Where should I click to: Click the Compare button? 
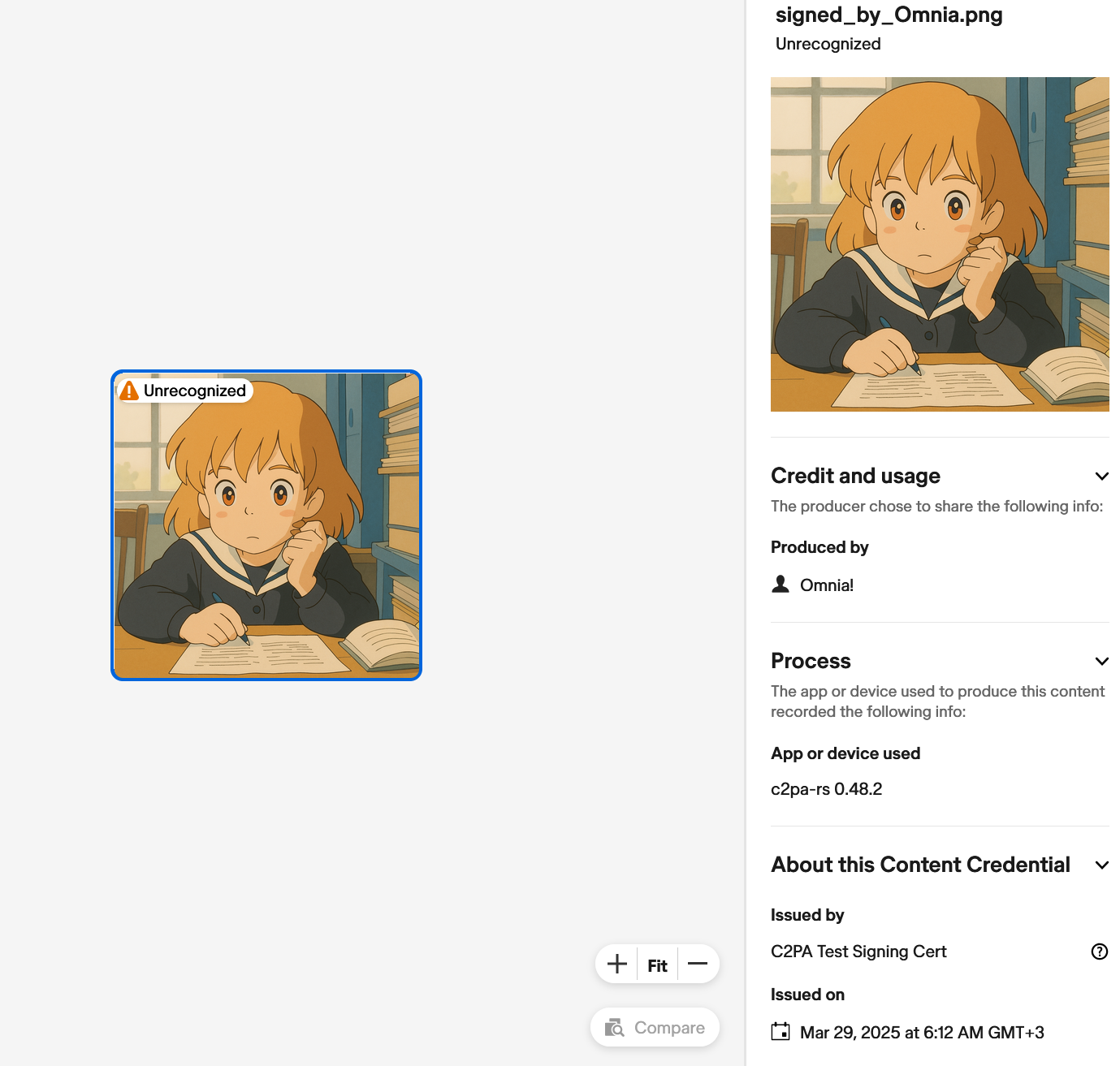(655, 1028)
